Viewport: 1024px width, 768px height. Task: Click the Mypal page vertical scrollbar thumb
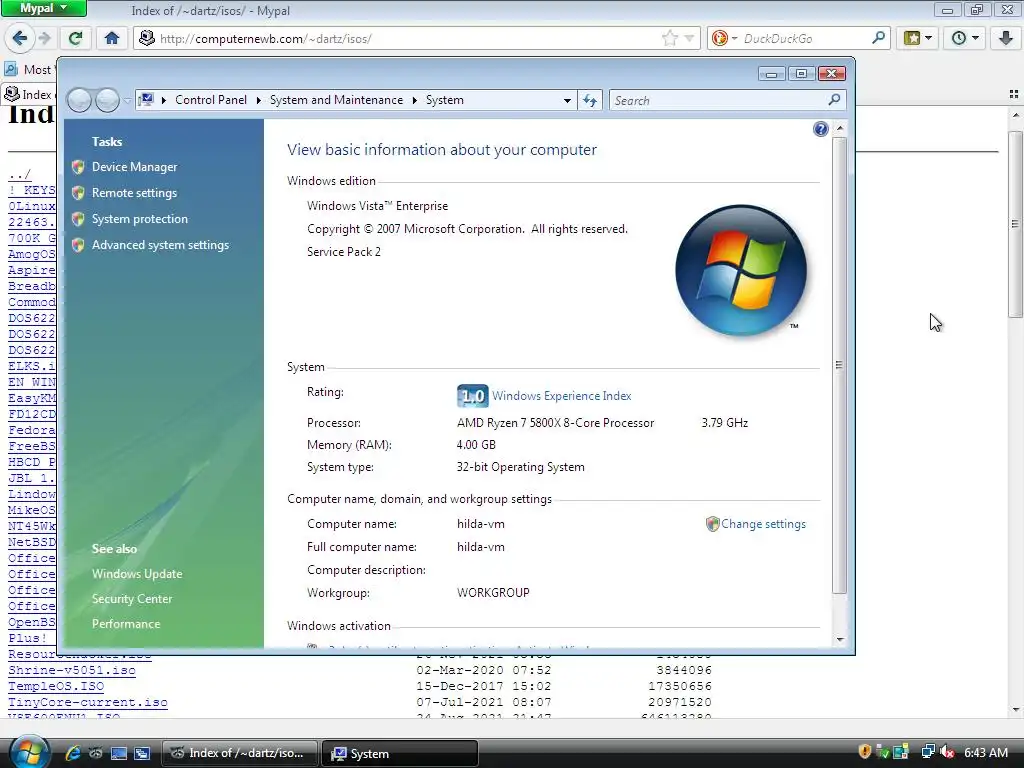click(x=1015, y=223)
